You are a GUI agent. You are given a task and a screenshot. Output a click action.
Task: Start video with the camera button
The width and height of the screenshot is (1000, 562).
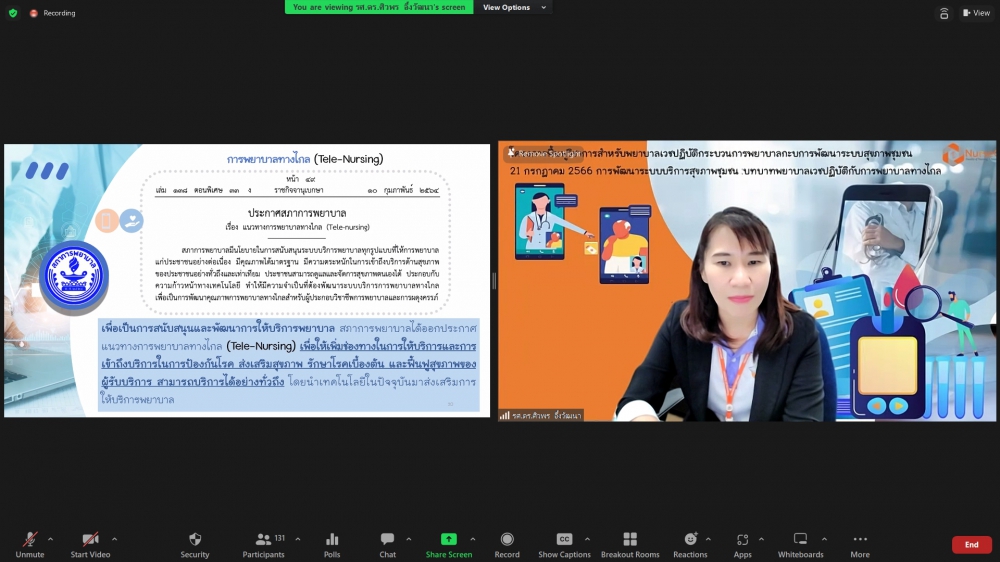(x=90, y=540)
